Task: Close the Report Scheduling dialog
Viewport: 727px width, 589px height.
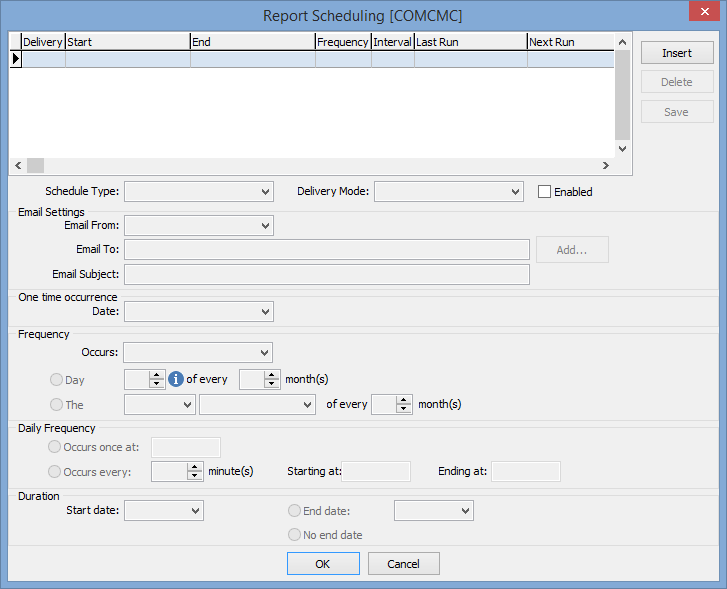Action: click(x=704, y=11)
